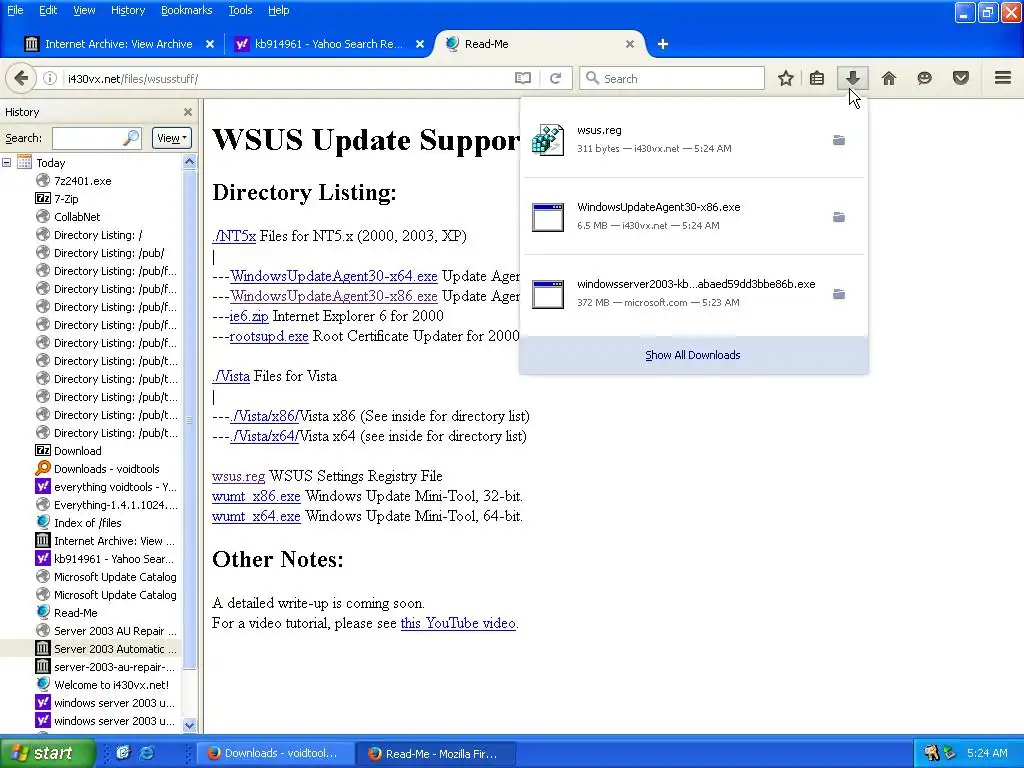The width and height of the screenshot is (1024, 768).
Task: Collapse the Today history group
Action: tap(7, 163)
